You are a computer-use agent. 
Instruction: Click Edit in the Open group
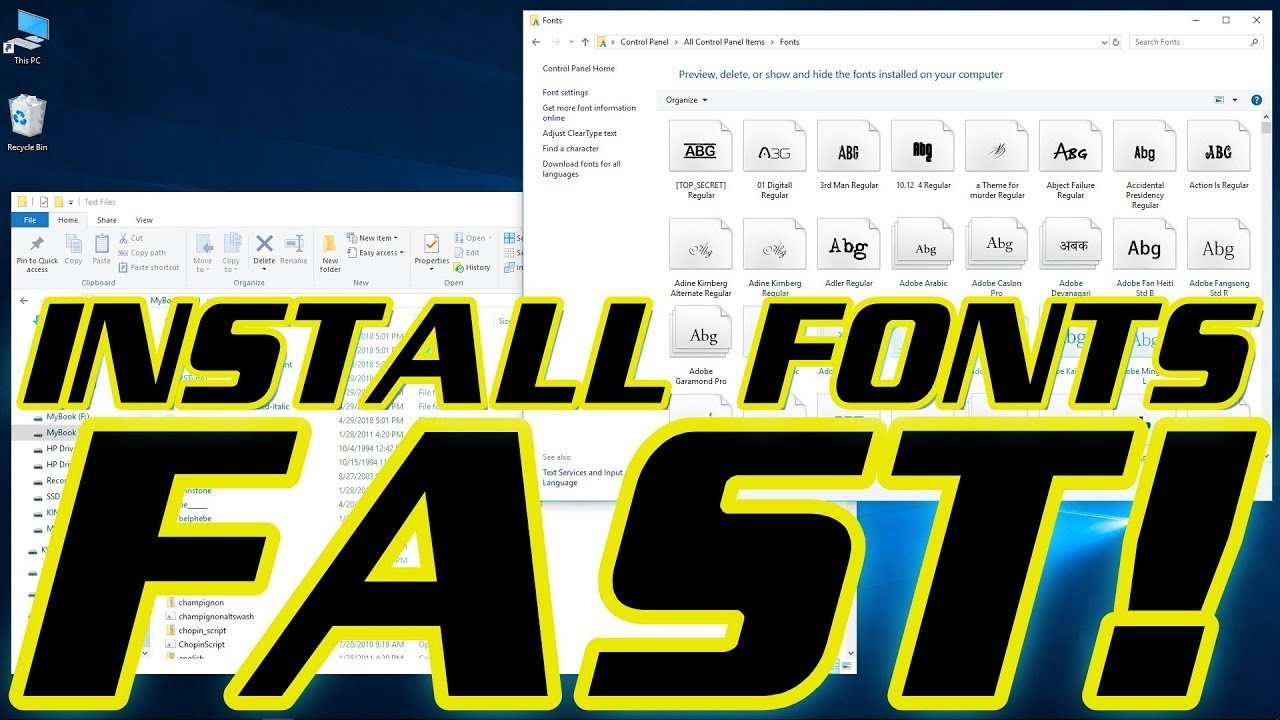point(467,253)
